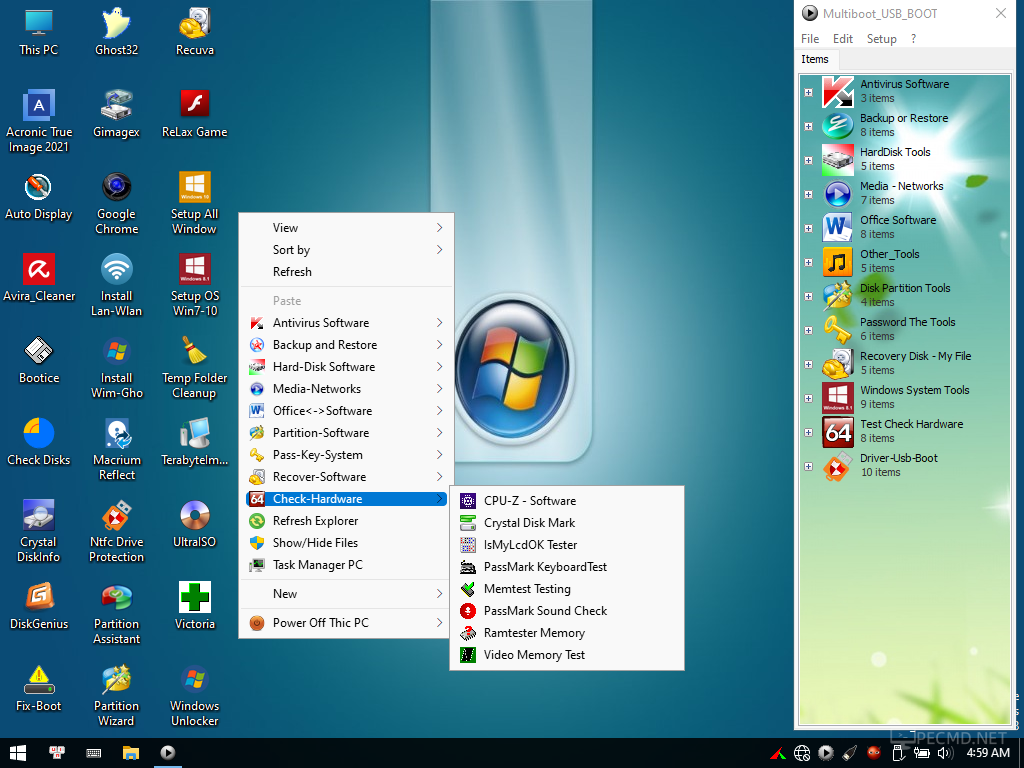Viewport: 1024px width, 768px height.
Task: Click the Ntfc Drive Protection icon
Action: coord(116,532)
